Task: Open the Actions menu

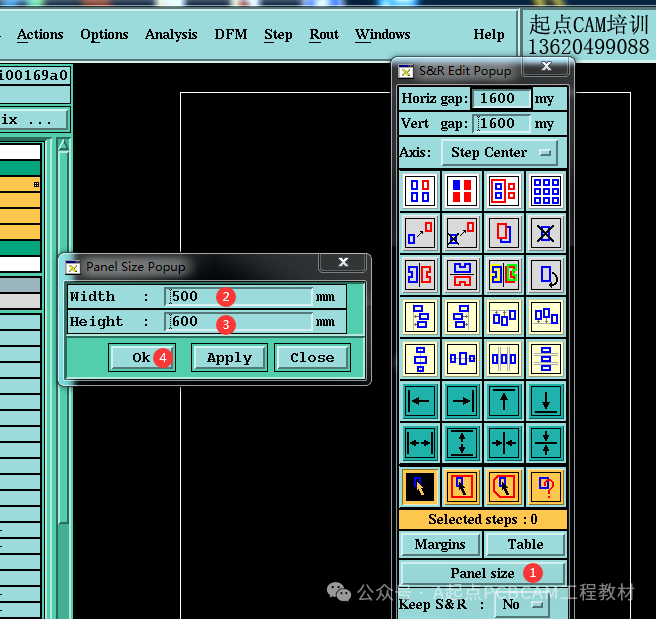Action: click(x=40, y=34)
